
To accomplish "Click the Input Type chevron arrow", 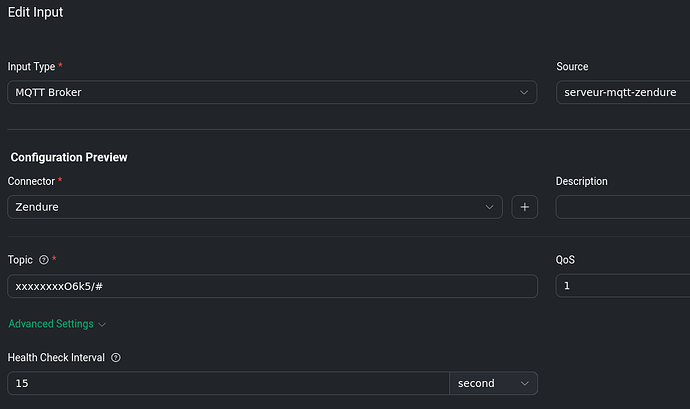I will (x=525, y=93).
